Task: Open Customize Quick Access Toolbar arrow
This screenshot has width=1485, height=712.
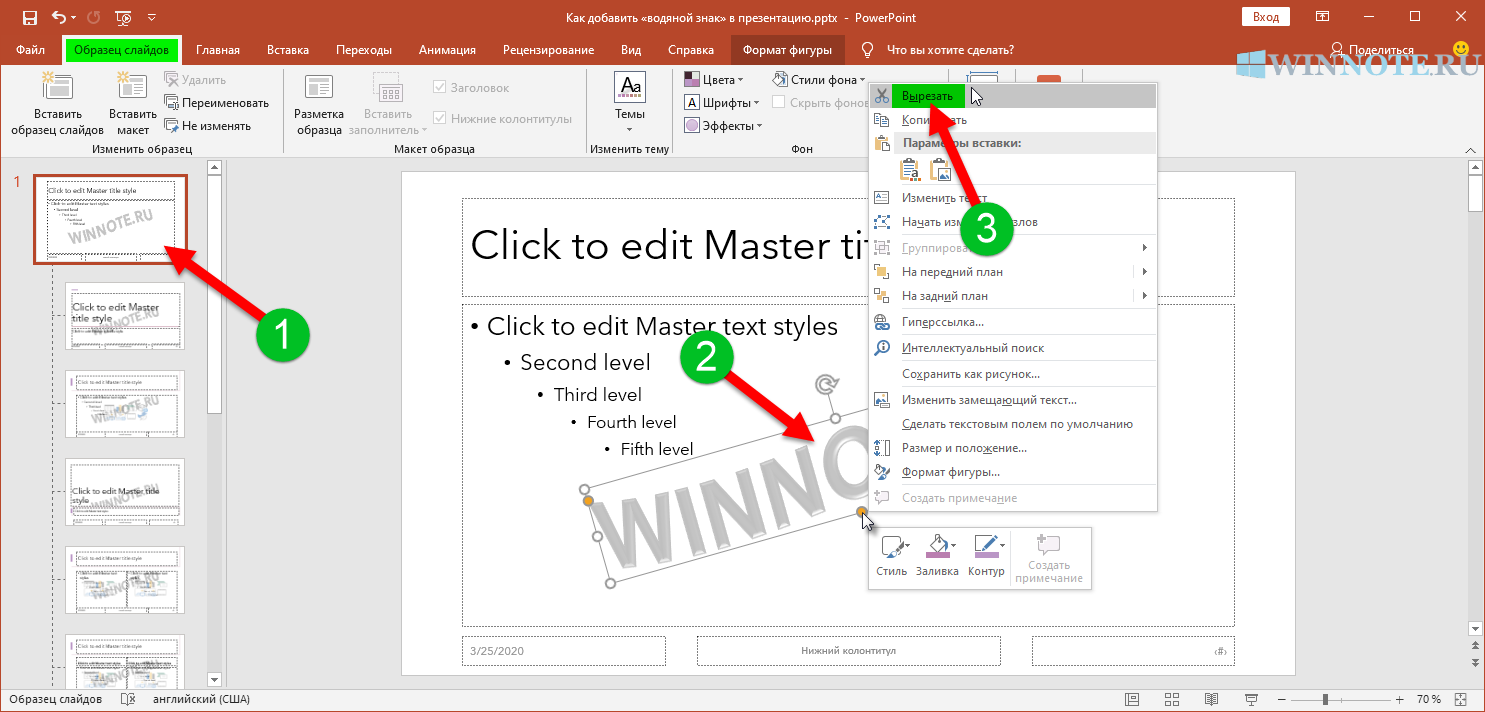Action: point(151,18)
